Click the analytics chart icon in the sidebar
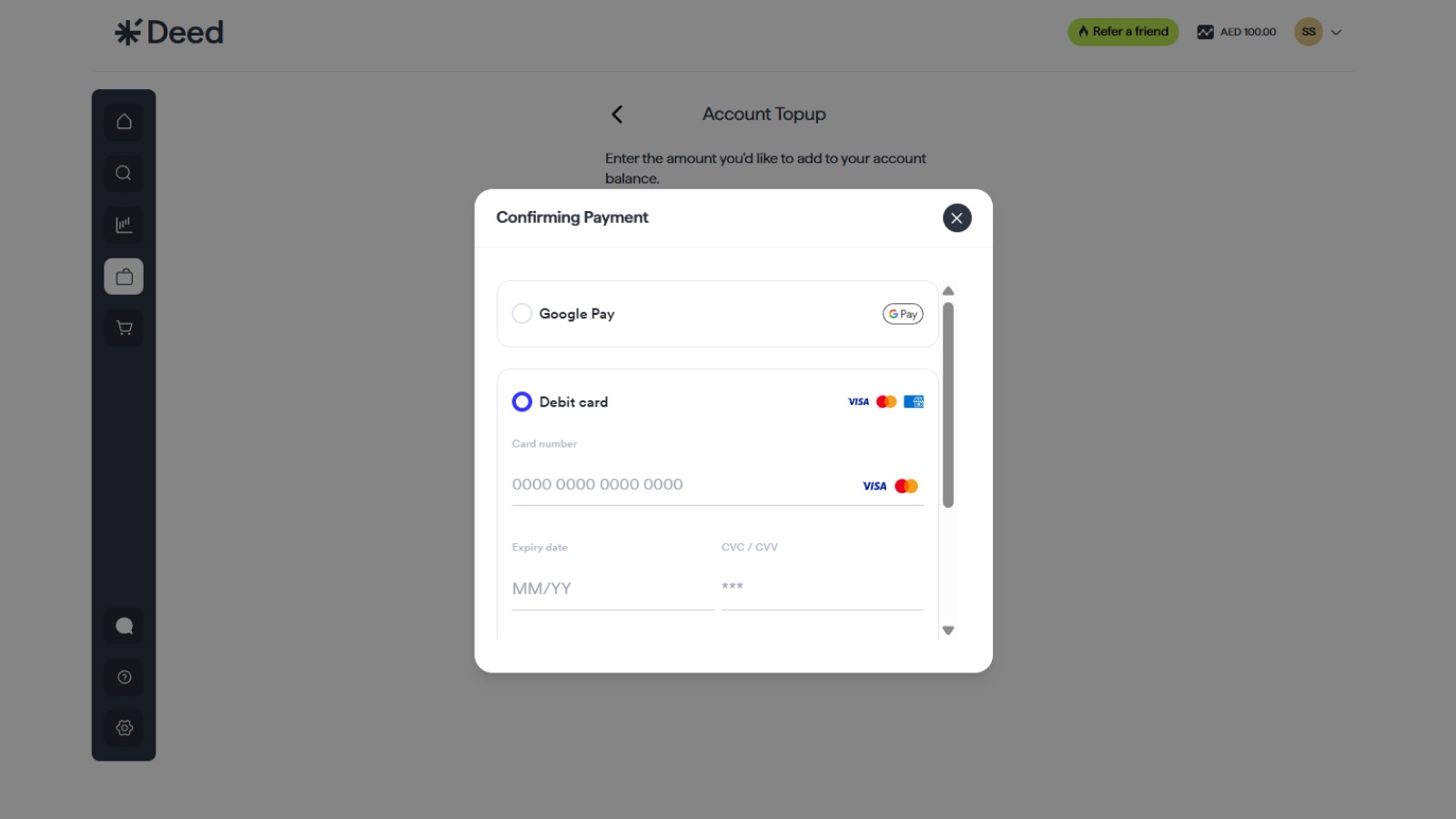This screenshot has width=1456, height=819. click(124, 225)
